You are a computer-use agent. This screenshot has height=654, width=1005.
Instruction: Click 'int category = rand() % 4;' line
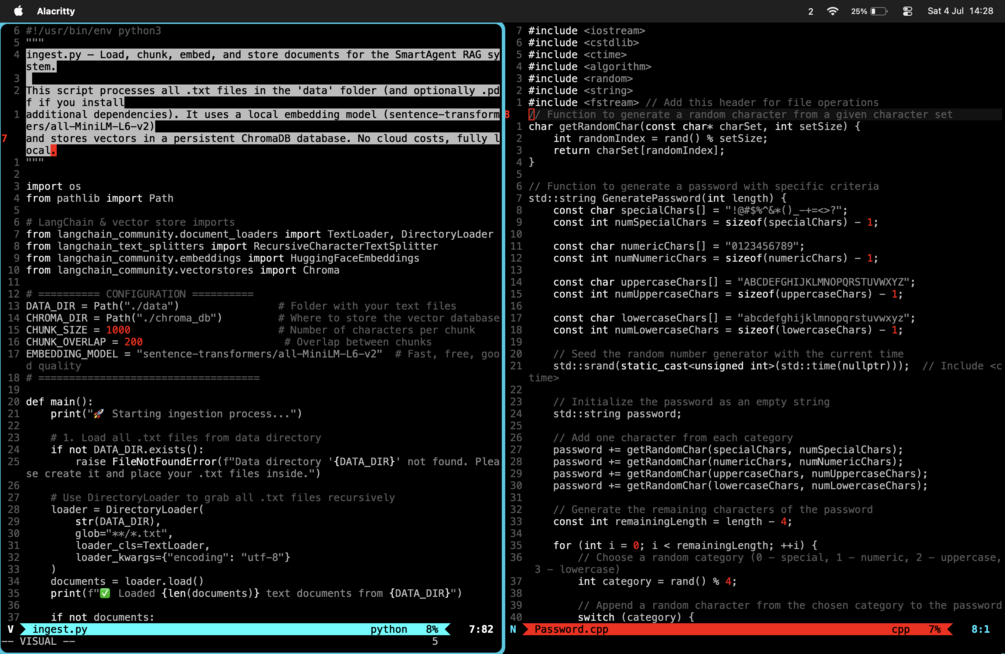[657, 581]
